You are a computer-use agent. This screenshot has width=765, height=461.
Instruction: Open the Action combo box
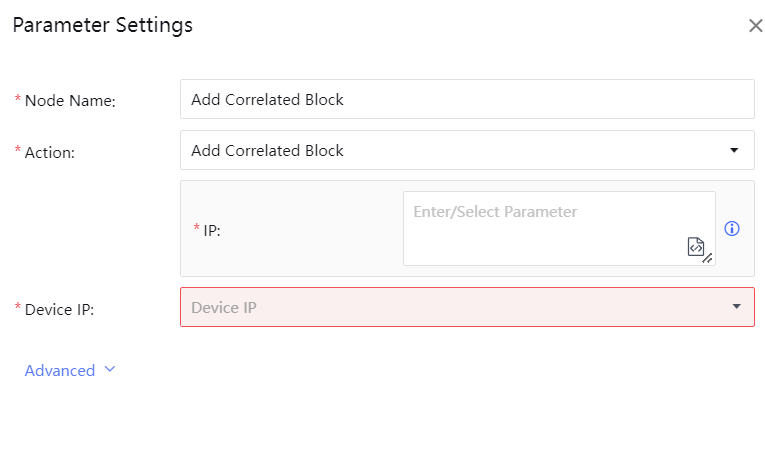455,151
